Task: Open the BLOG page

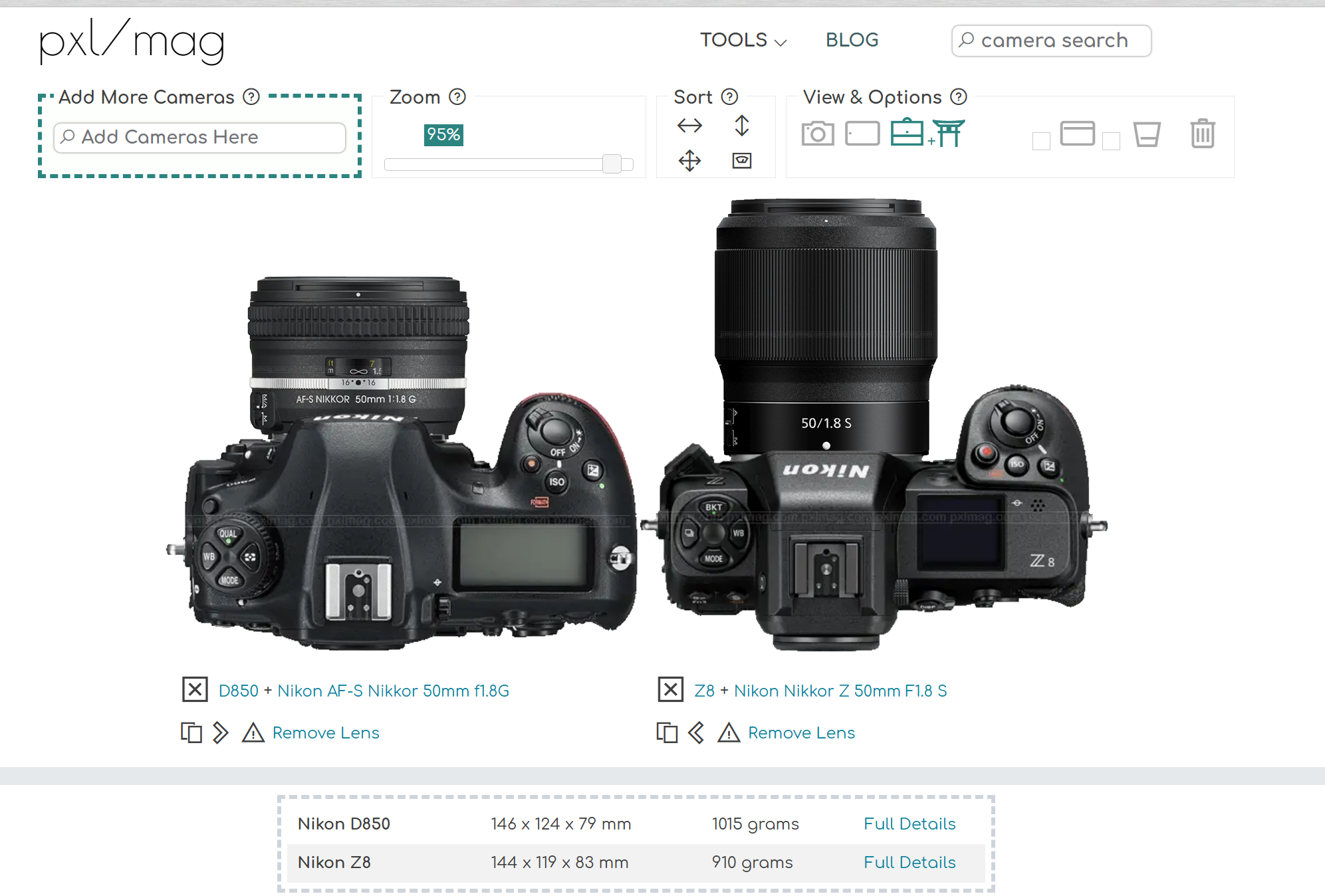Action: [852, 40]
